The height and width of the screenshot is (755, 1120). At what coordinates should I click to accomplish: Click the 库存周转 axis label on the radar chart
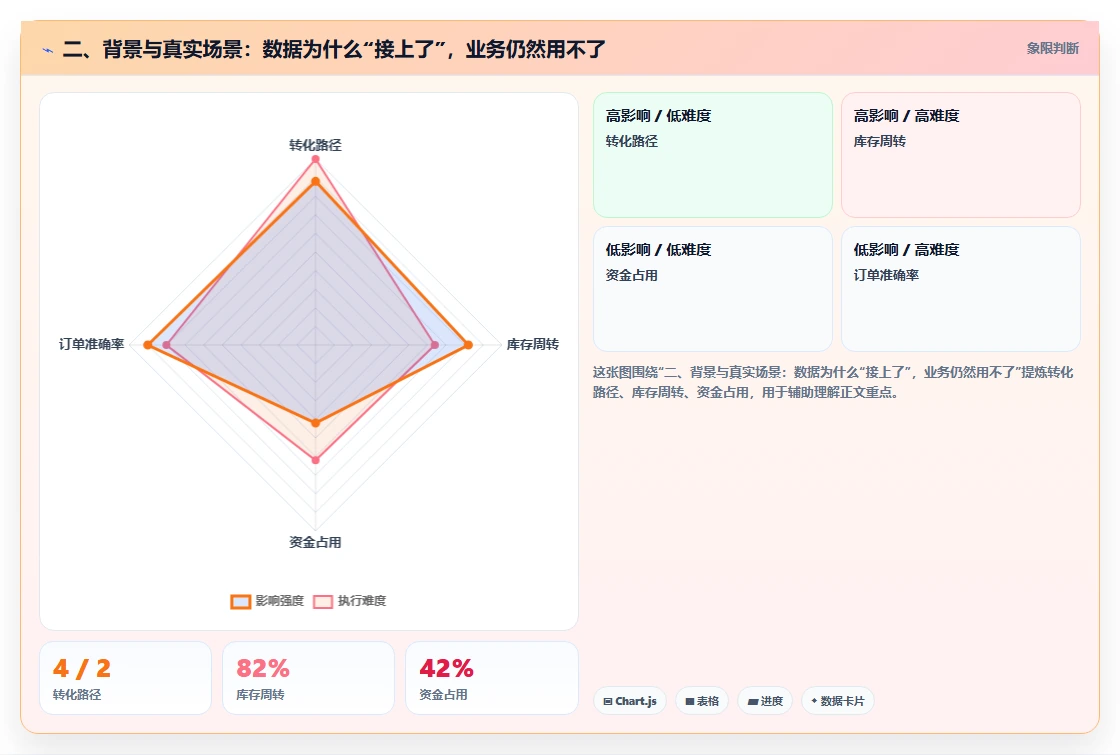533,344
